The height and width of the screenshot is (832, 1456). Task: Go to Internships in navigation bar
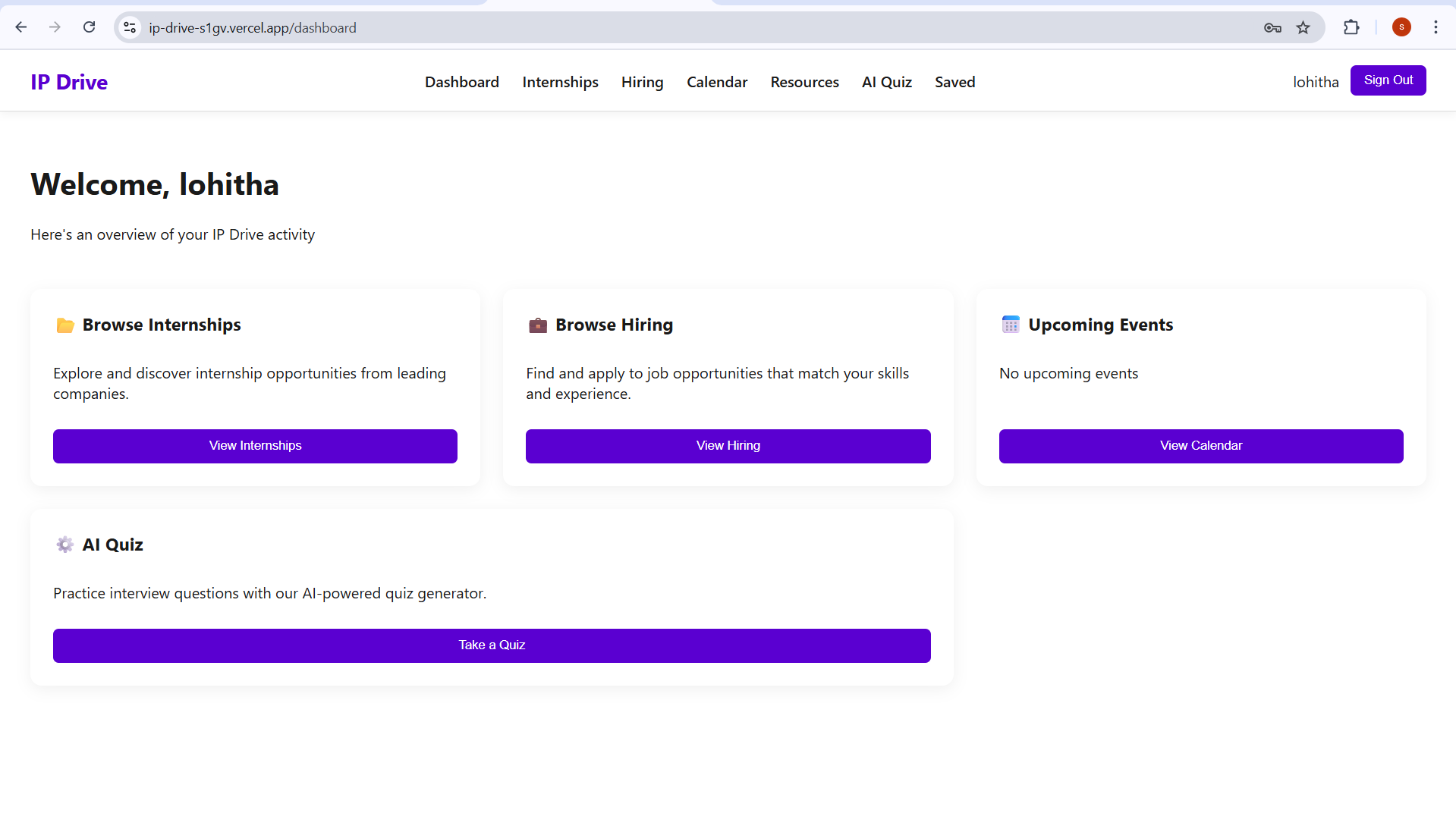point(560,82)
